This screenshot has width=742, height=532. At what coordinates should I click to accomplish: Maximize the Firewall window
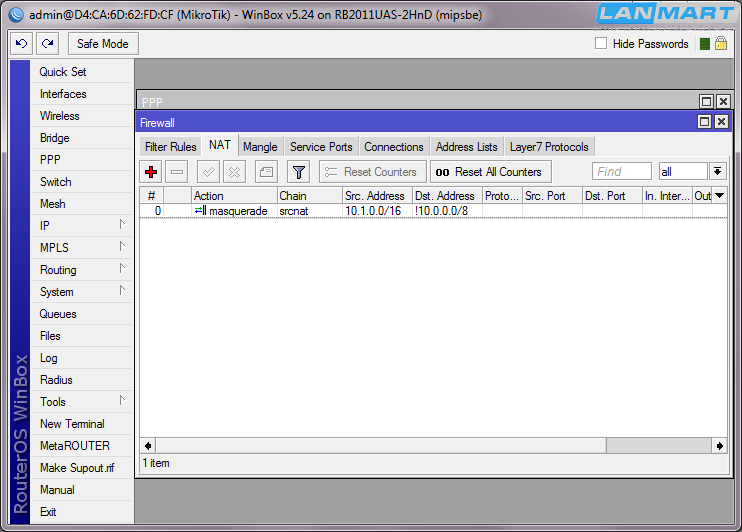pyautogui.click(x=704, y=122)
